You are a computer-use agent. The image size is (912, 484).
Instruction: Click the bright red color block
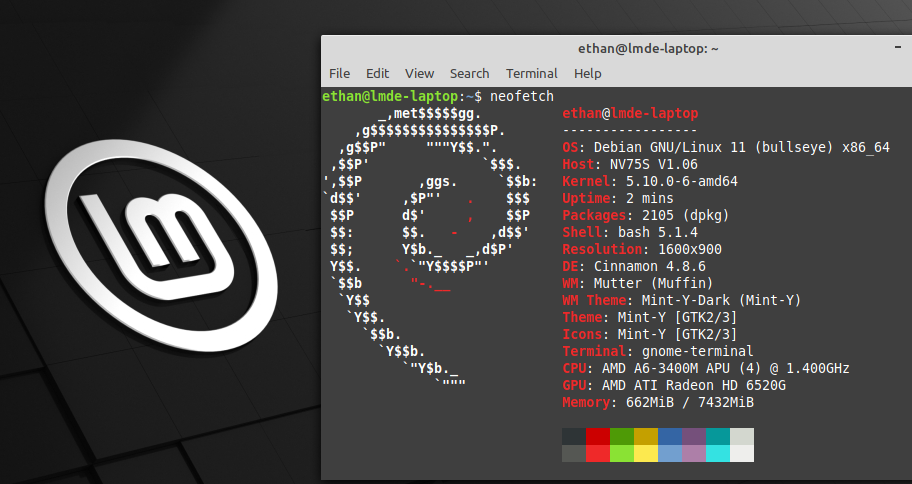point(598,454)
